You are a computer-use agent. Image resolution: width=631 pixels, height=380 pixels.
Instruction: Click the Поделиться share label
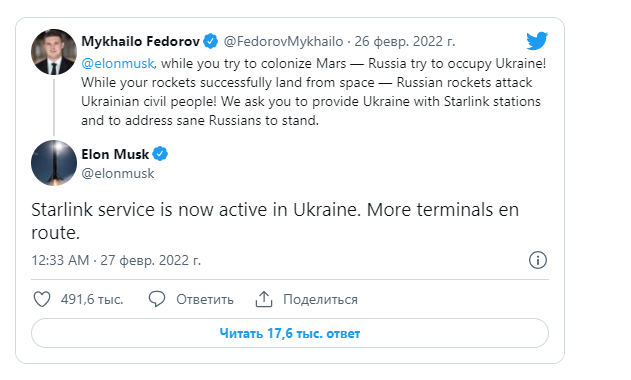point(320,299)
